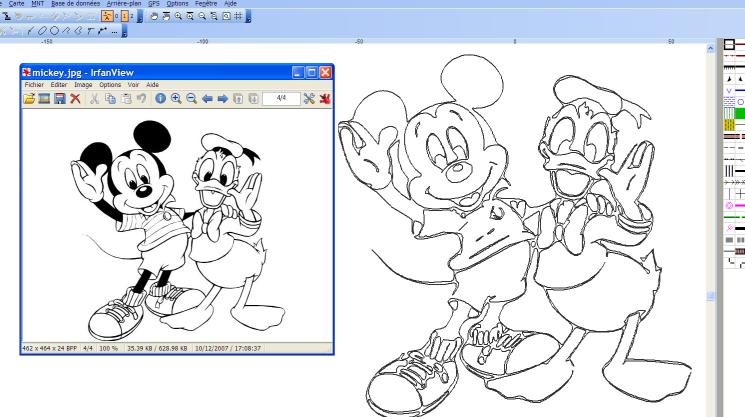This screenshot has width=745, height=417.
Task: Open file icon in IrfanView toolbar
Action: point(29,98)
